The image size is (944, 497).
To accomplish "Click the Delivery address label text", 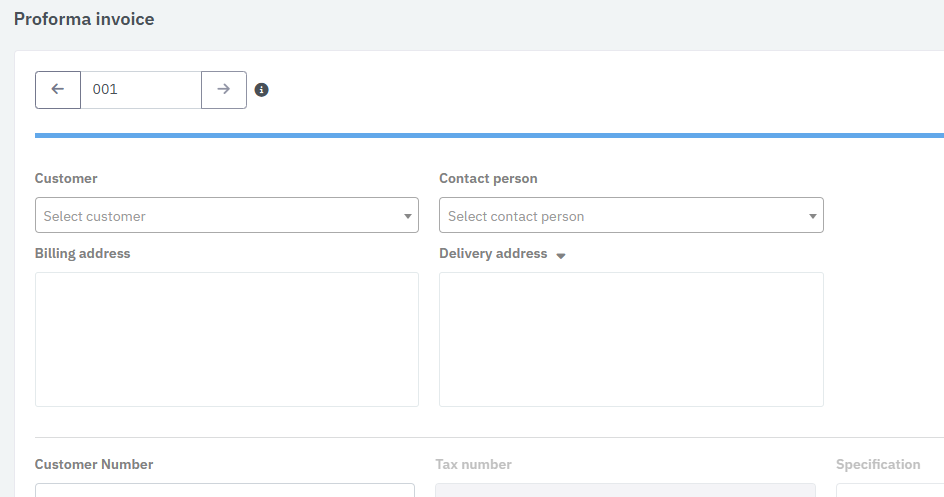I will pos(493,254).
